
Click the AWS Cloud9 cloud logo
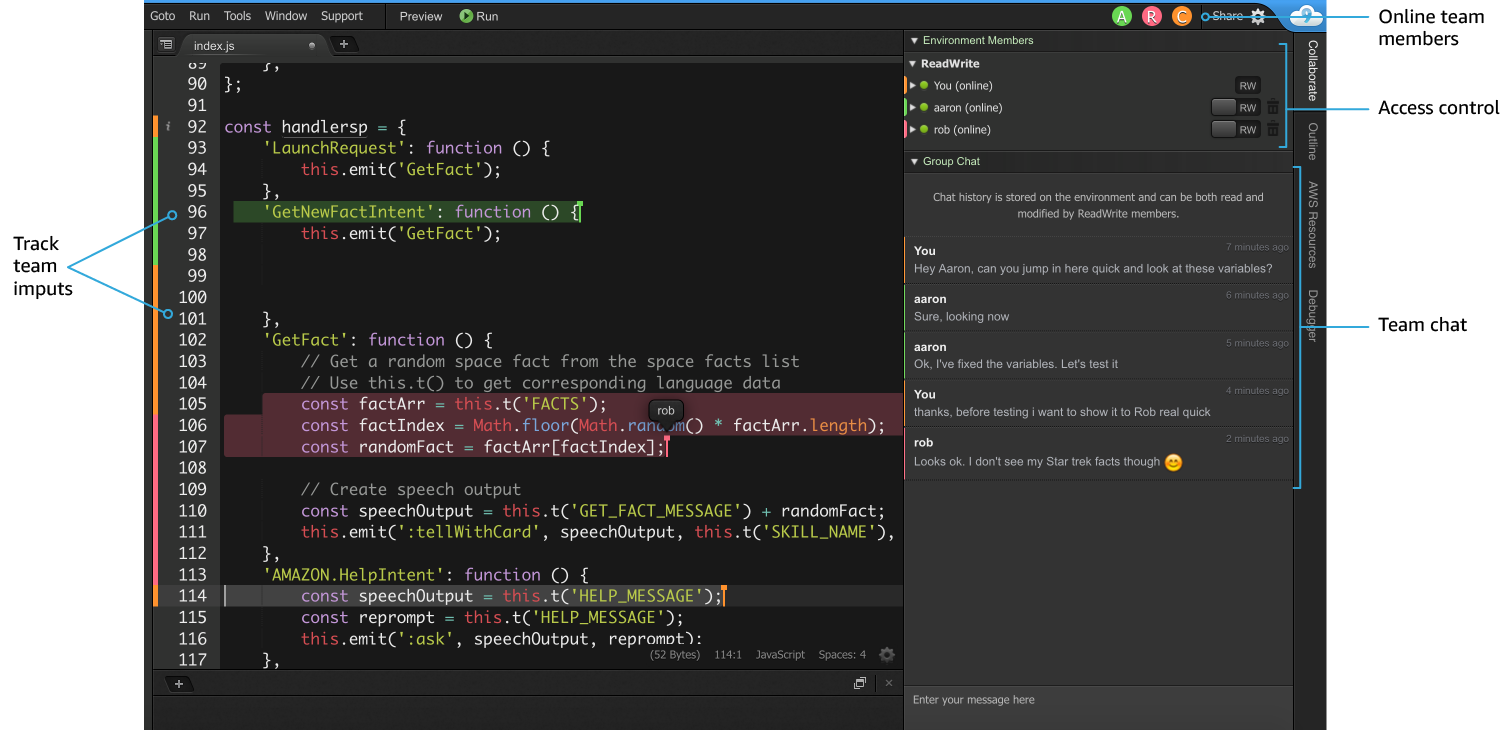click(1306, 15)
